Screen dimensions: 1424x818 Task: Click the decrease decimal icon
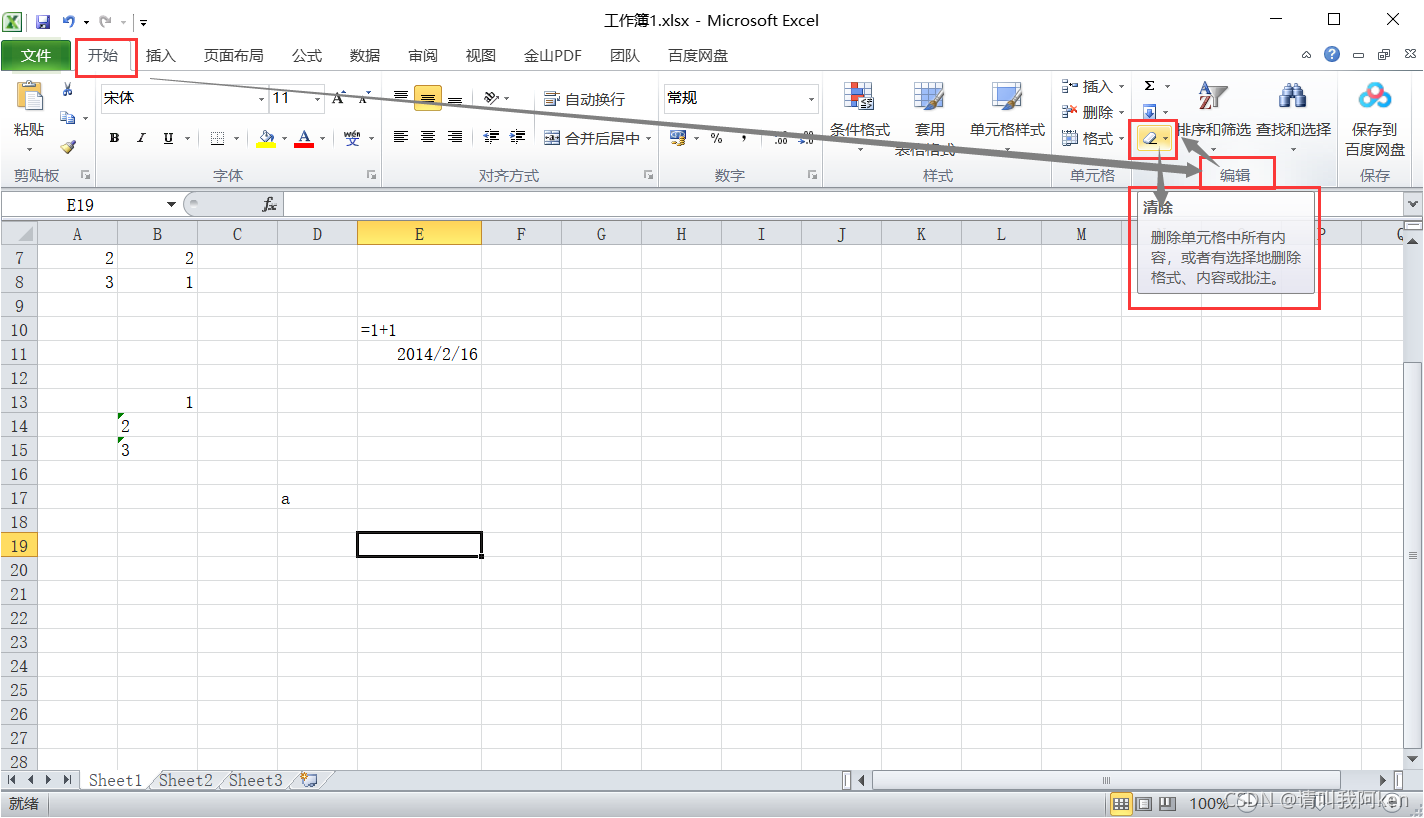coord(806,139)
